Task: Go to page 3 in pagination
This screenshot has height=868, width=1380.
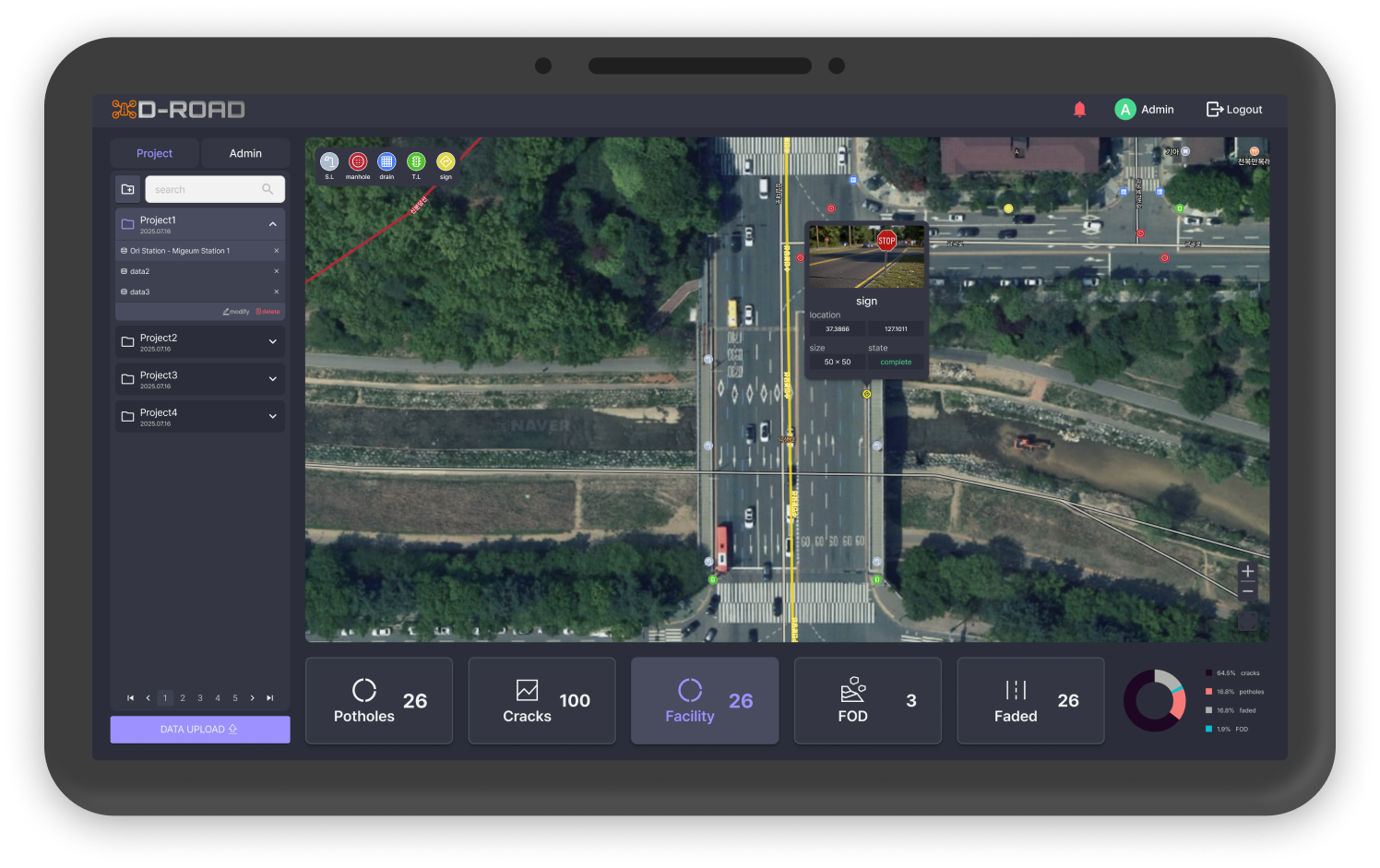Action: tap(200, 698)
